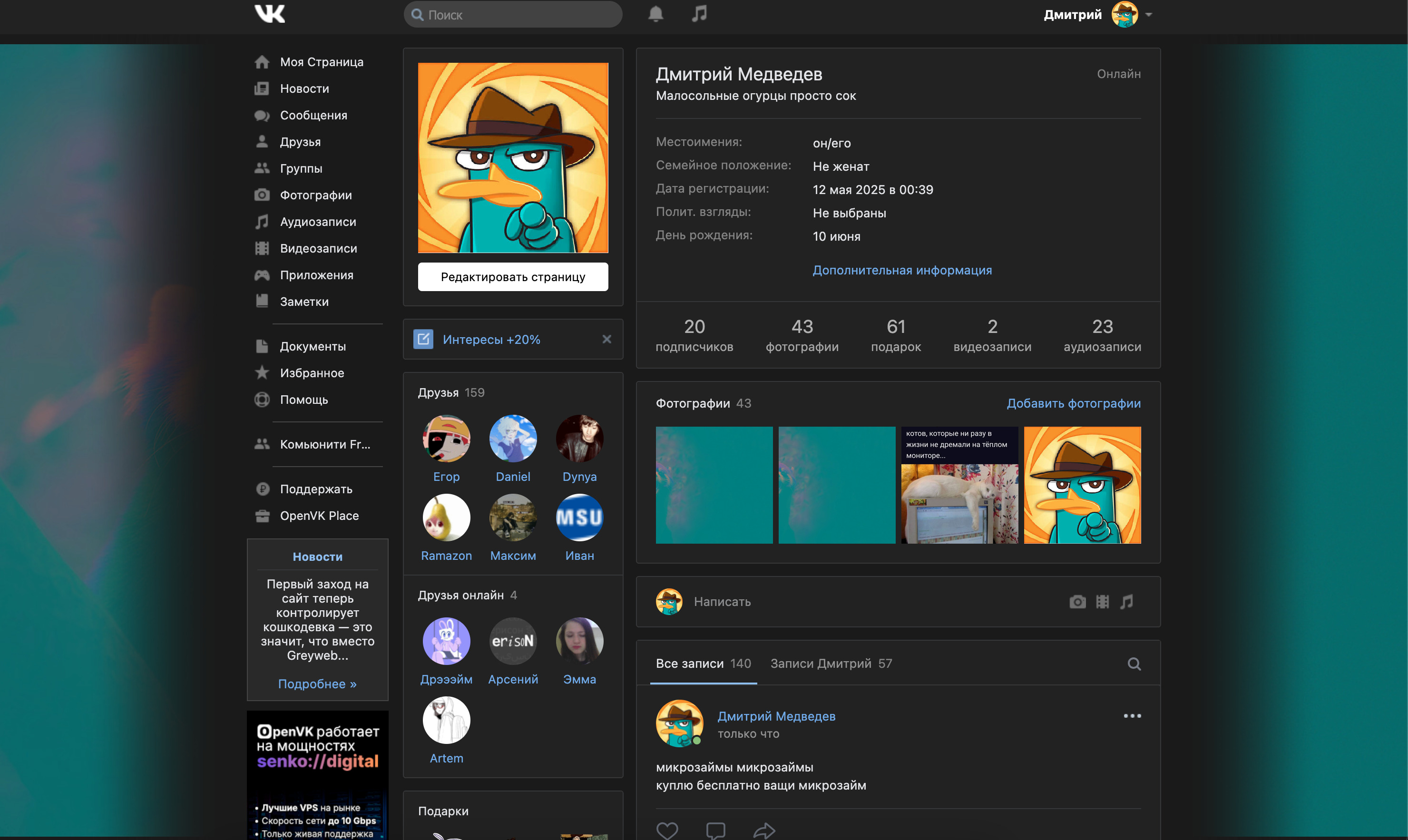Open Приложения gamepad icon
The height and width of the screenshot is (840, 1408).
262,275
